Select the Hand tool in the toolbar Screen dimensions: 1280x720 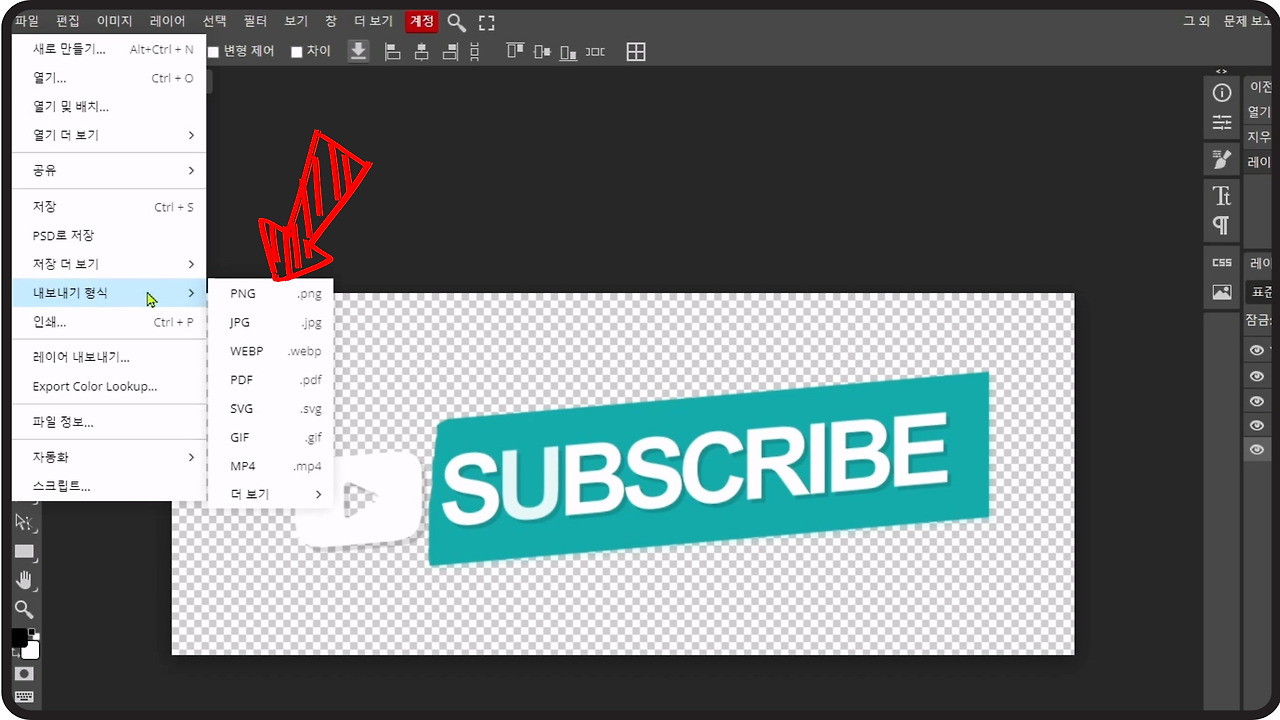point(24,580)
